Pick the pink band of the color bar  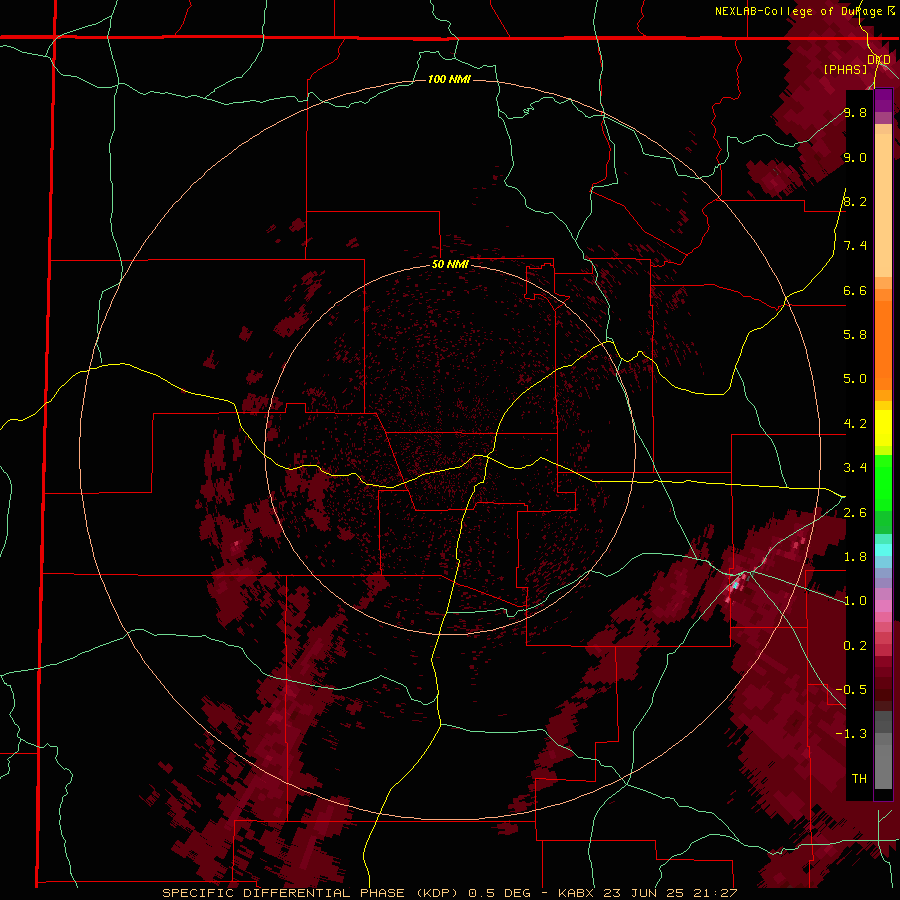tap(883, 606)
